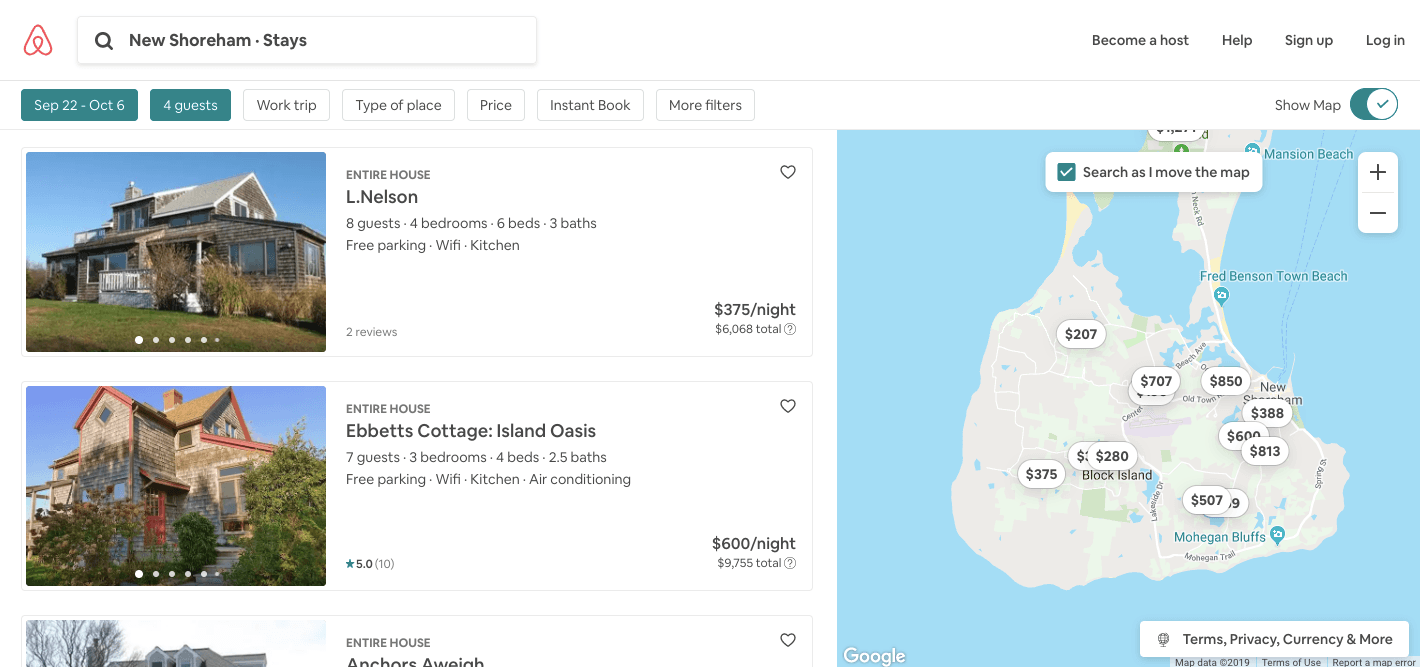Click the Fred Benson Town Beach map marker
This screenshot has width=1420, height=667.
[x=1220, y=295]
